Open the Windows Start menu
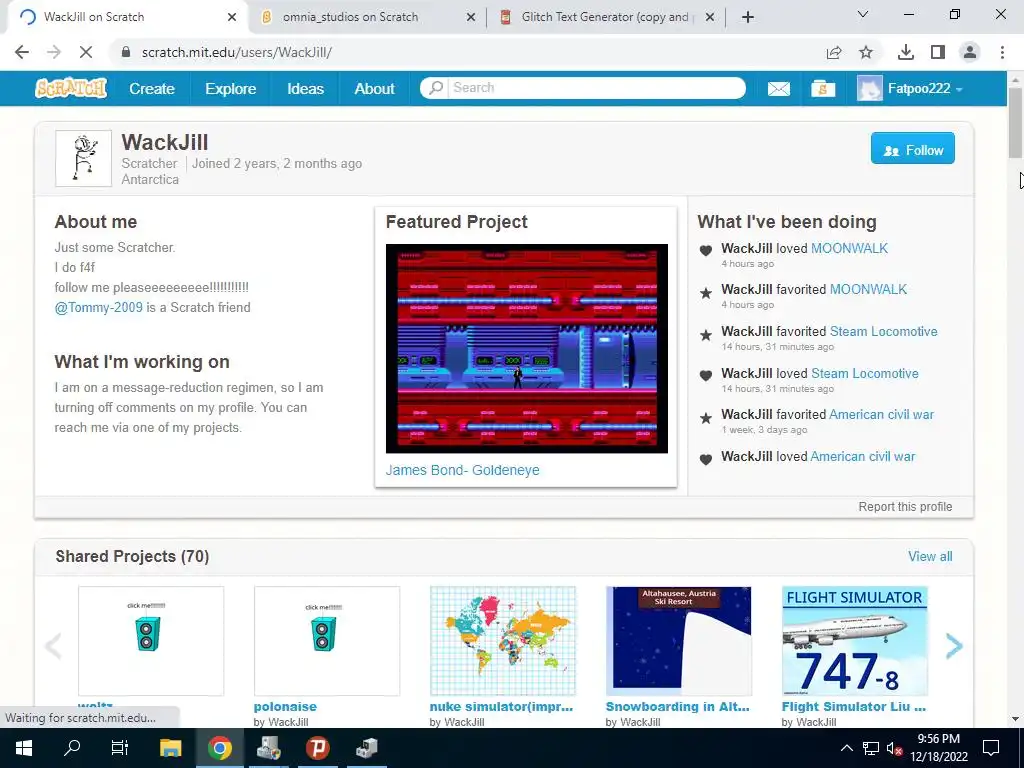 tap(24, 748)
